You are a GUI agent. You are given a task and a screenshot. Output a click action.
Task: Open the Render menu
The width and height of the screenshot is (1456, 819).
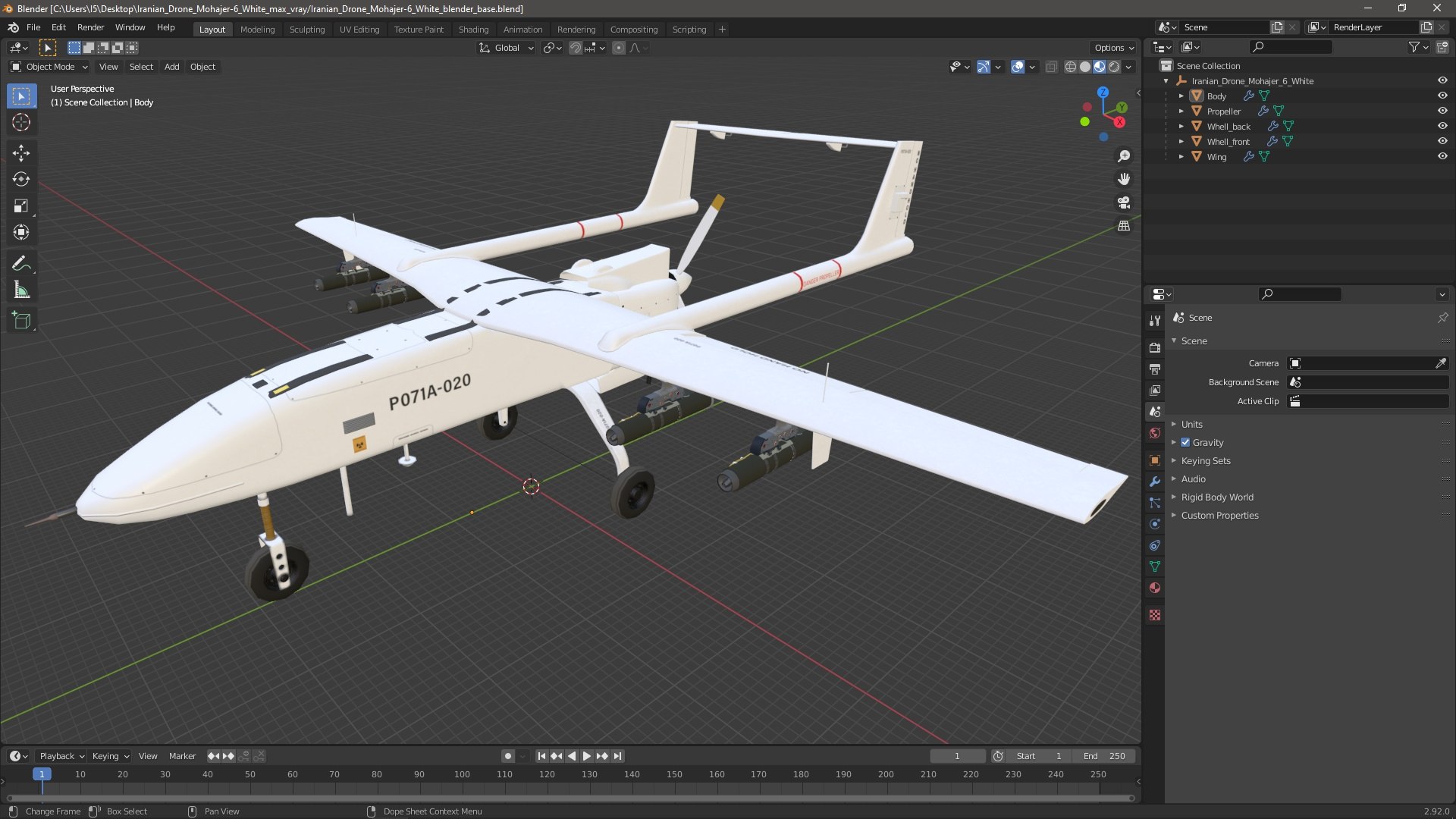coord(90,27)
